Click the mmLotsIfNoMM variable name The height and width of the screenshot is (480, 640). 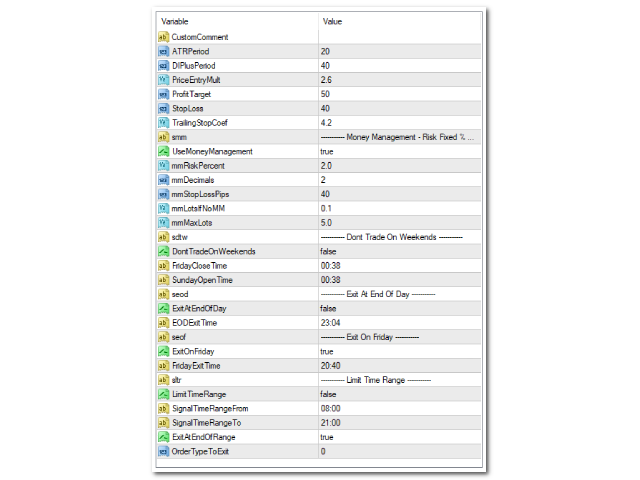coord(198,209)
